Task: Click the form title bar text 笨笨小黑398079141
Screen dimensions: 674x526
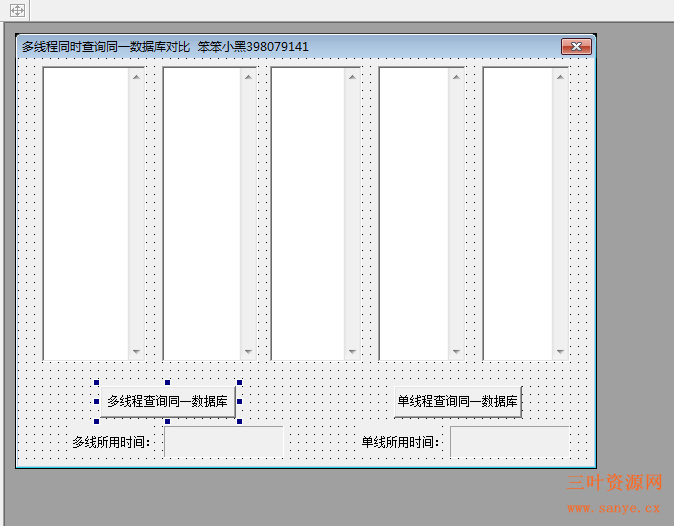Action: click(x=253, y=46)
